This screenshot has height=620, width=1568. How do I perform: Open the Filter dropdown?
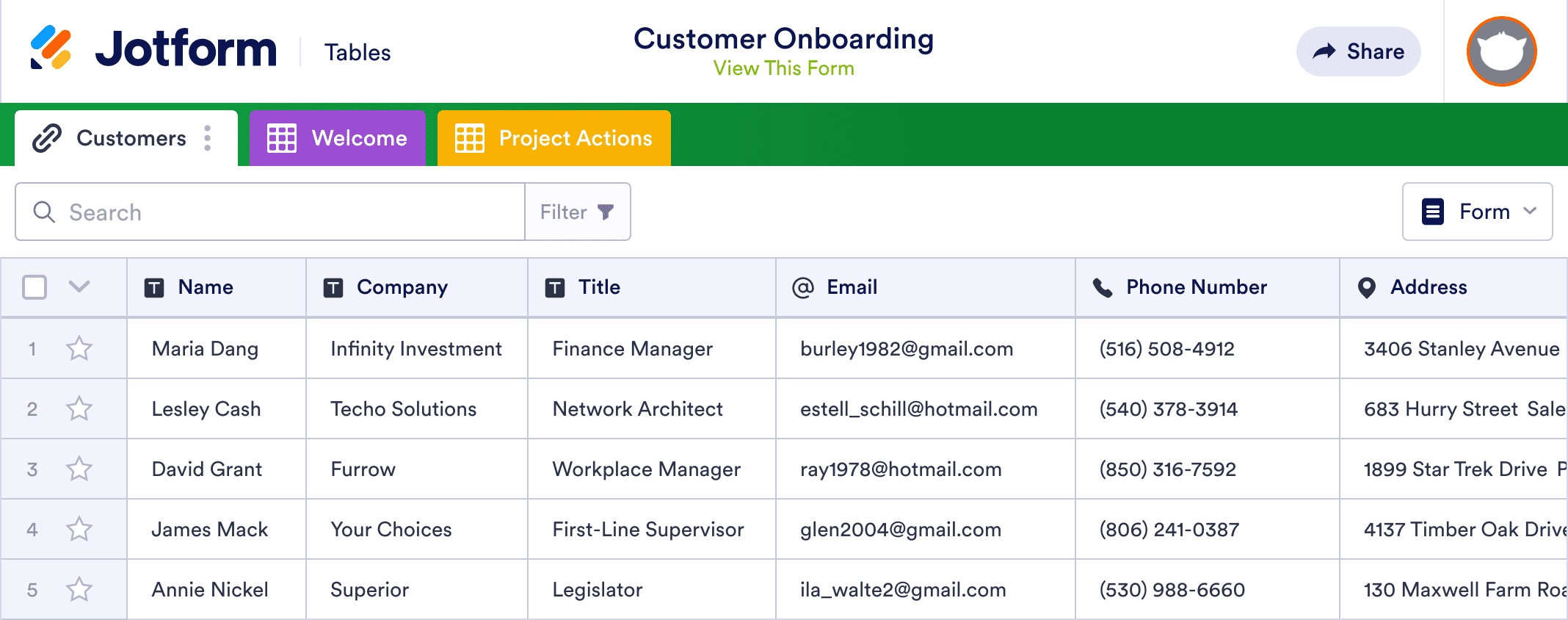tap(577, 212)
